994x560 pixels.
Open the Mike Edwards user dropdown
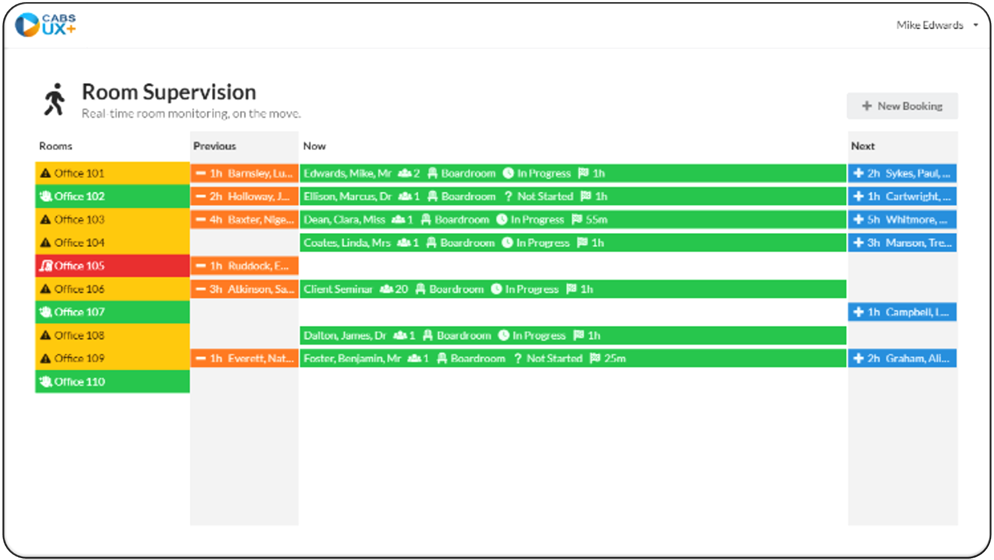[937, 25]
